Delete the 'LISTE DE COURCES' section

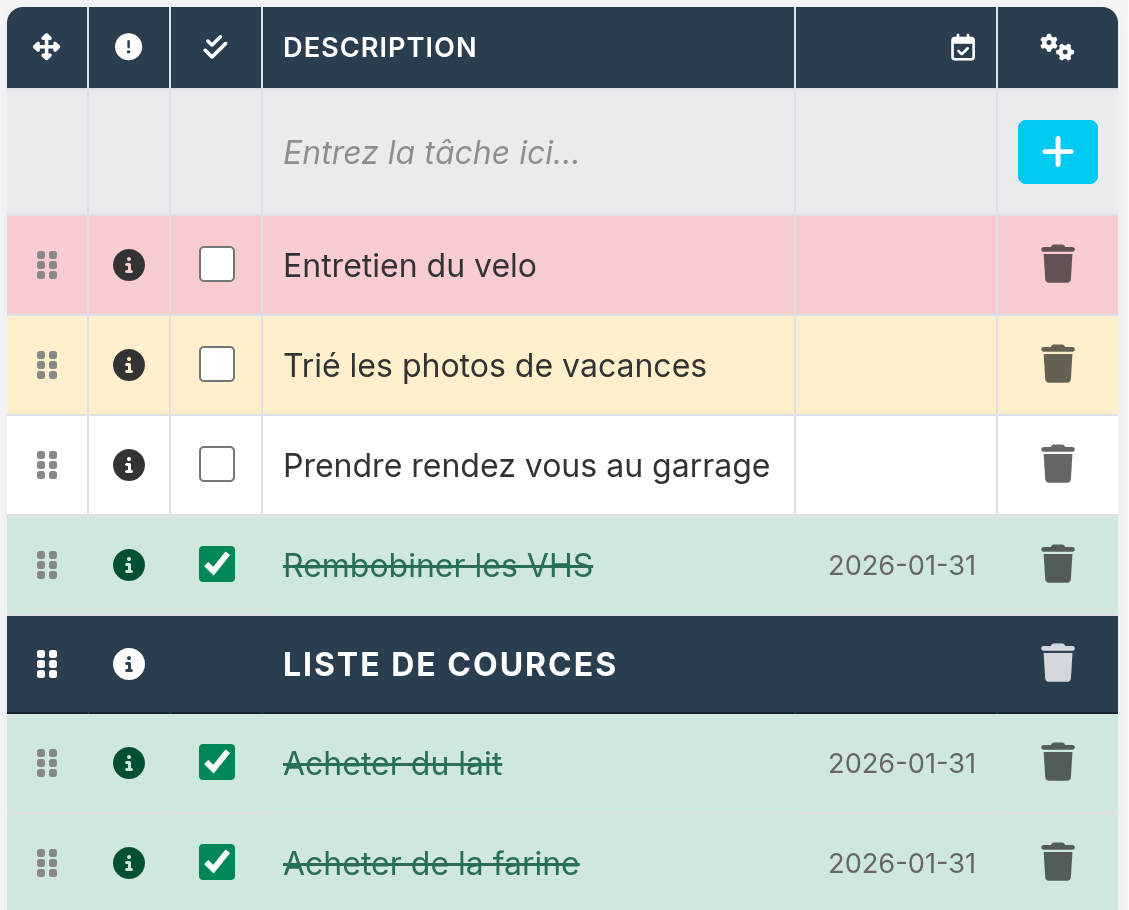tap(1057, 664)
